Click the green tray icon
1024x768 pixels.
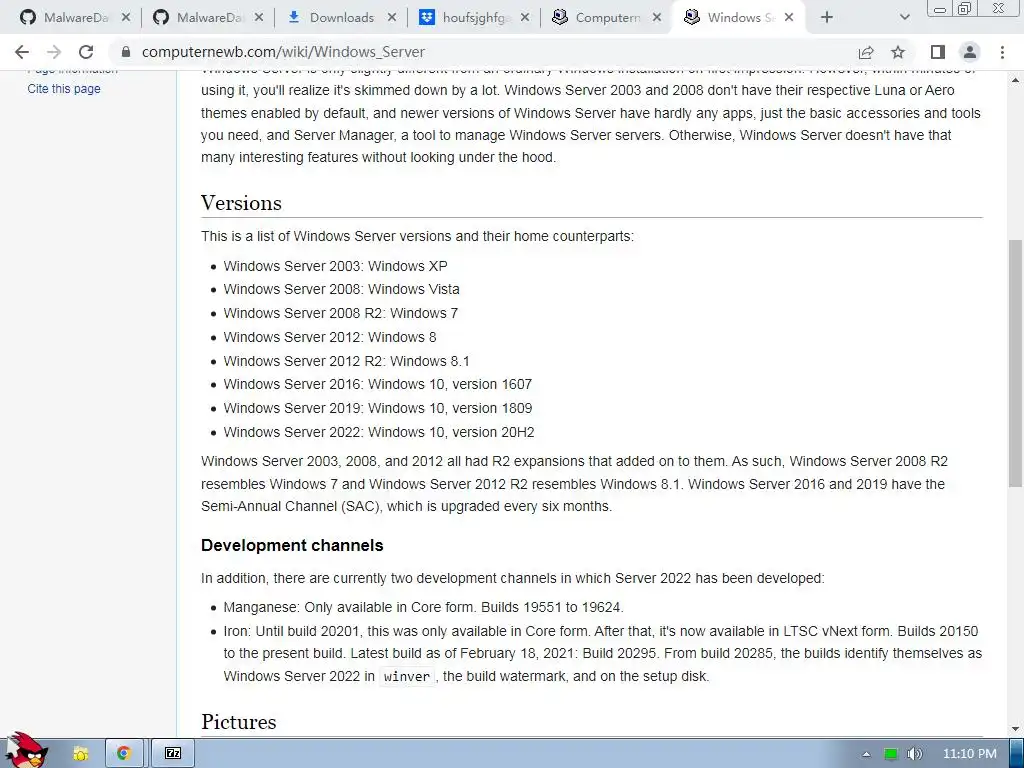pos(890,754)
